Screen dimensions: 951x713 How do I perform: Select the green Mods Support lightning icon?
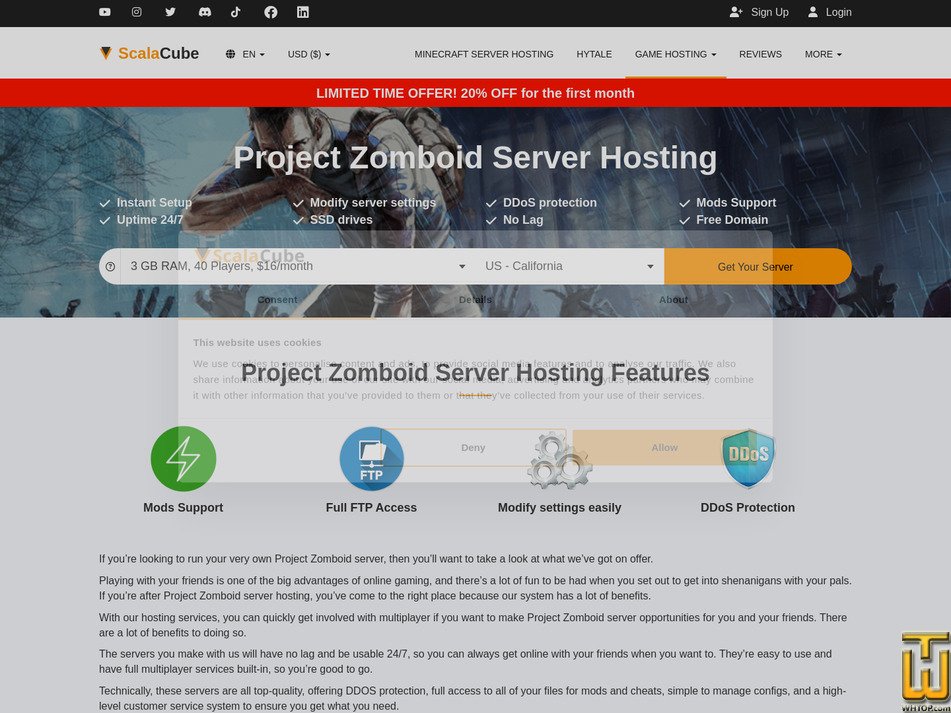183,459
